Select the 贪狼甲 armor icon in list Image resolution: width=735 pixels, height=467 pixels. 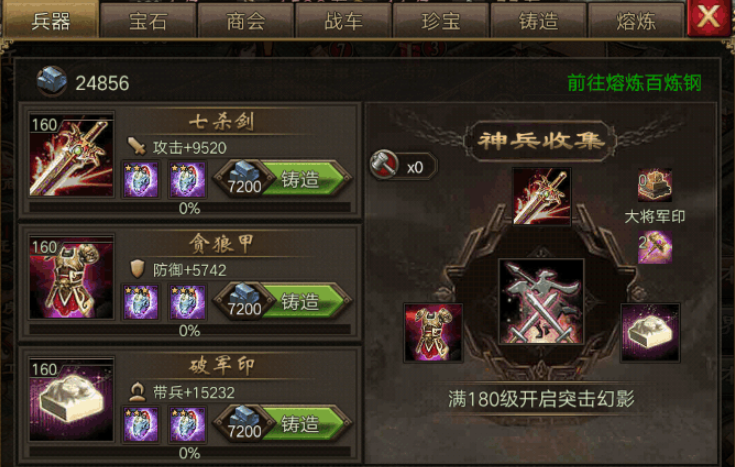click(x=71, y=278)
